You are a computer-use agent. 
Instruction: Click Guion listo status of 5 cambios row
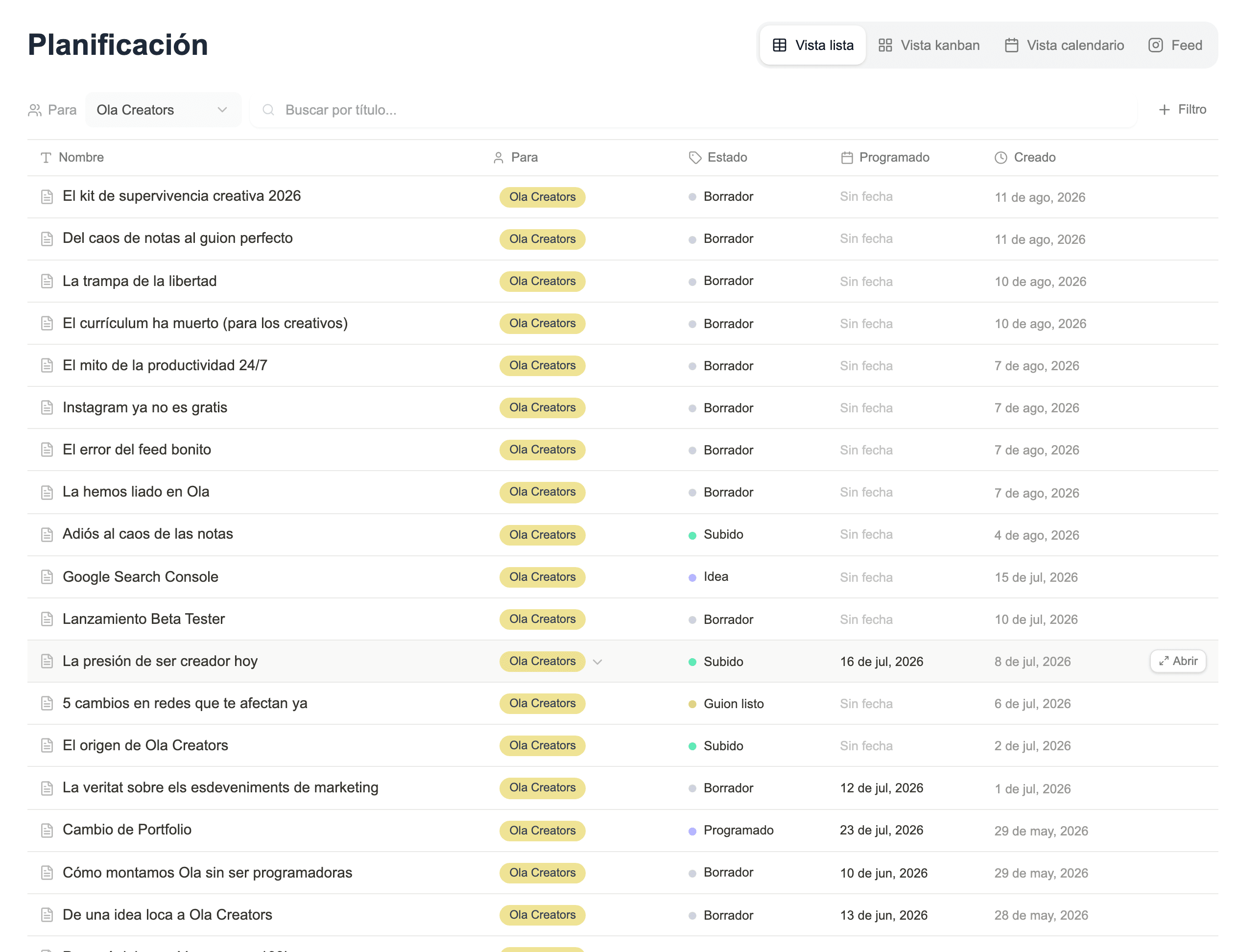(726, 703)
